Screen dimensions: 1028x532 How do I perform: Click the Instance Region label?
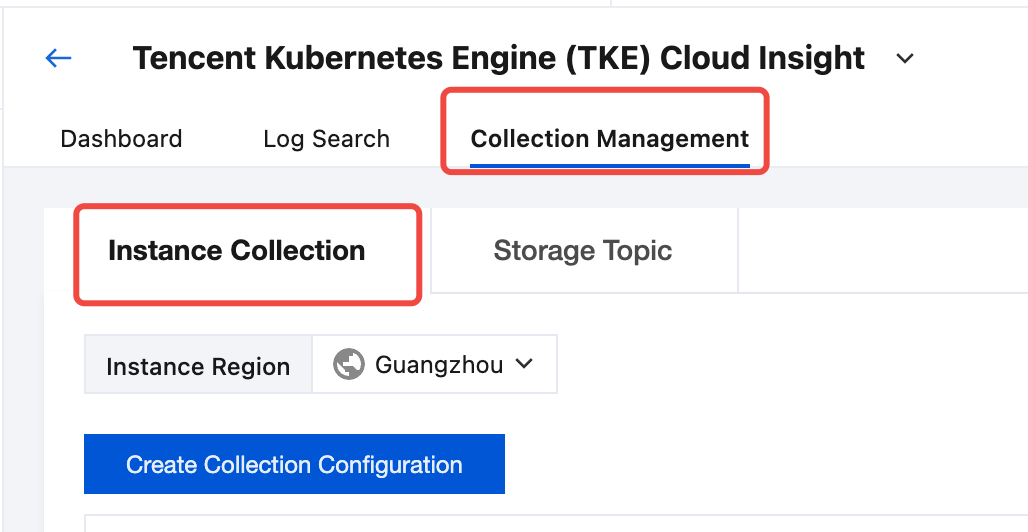pos(198,366)
